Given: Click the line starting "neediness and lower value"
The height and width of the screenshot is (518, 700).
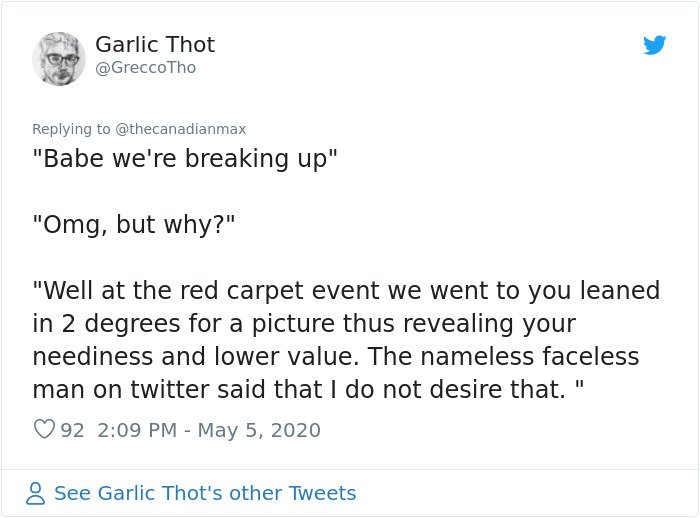Looking at the screenshot, I should pyautogui.click(x=334, y=357).
